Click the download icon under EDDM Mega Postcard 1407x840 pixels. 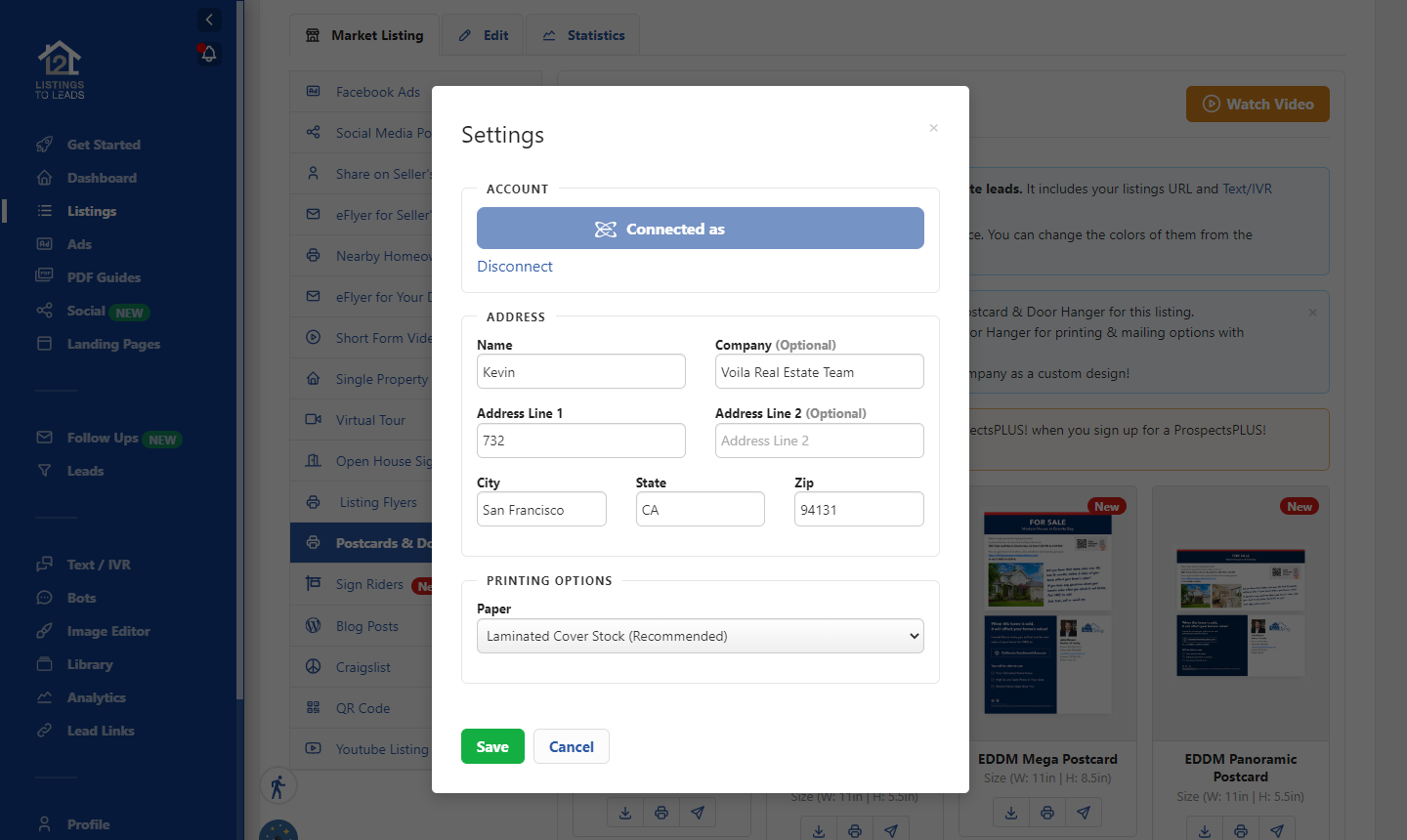point(1011,812)
